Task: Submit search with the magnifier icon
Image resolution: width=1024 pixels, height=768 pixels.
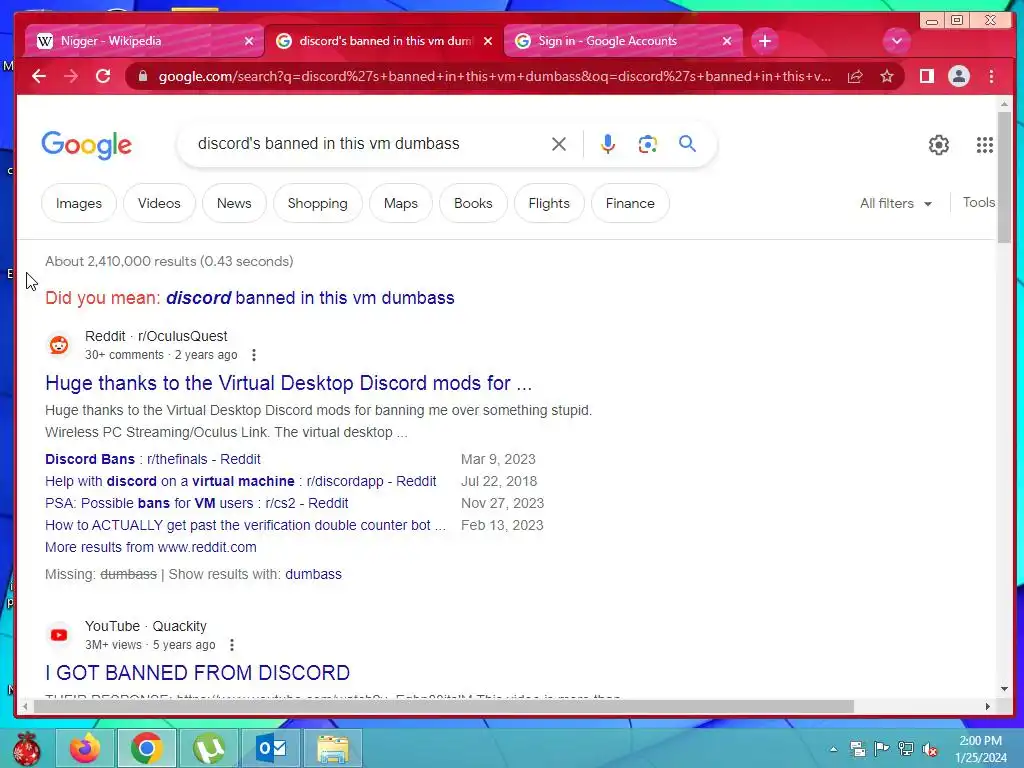Action: coord(687,144)
